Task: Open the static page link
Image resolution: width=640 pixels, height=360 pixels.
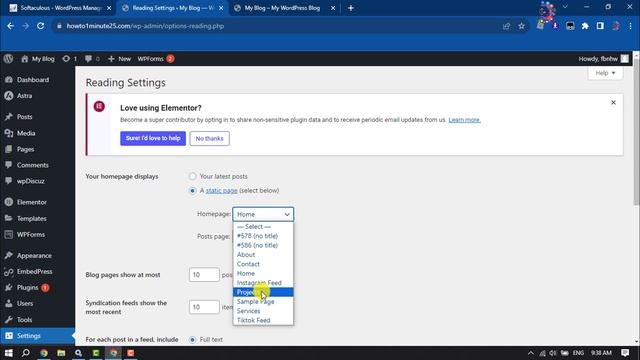Action: 222,191
